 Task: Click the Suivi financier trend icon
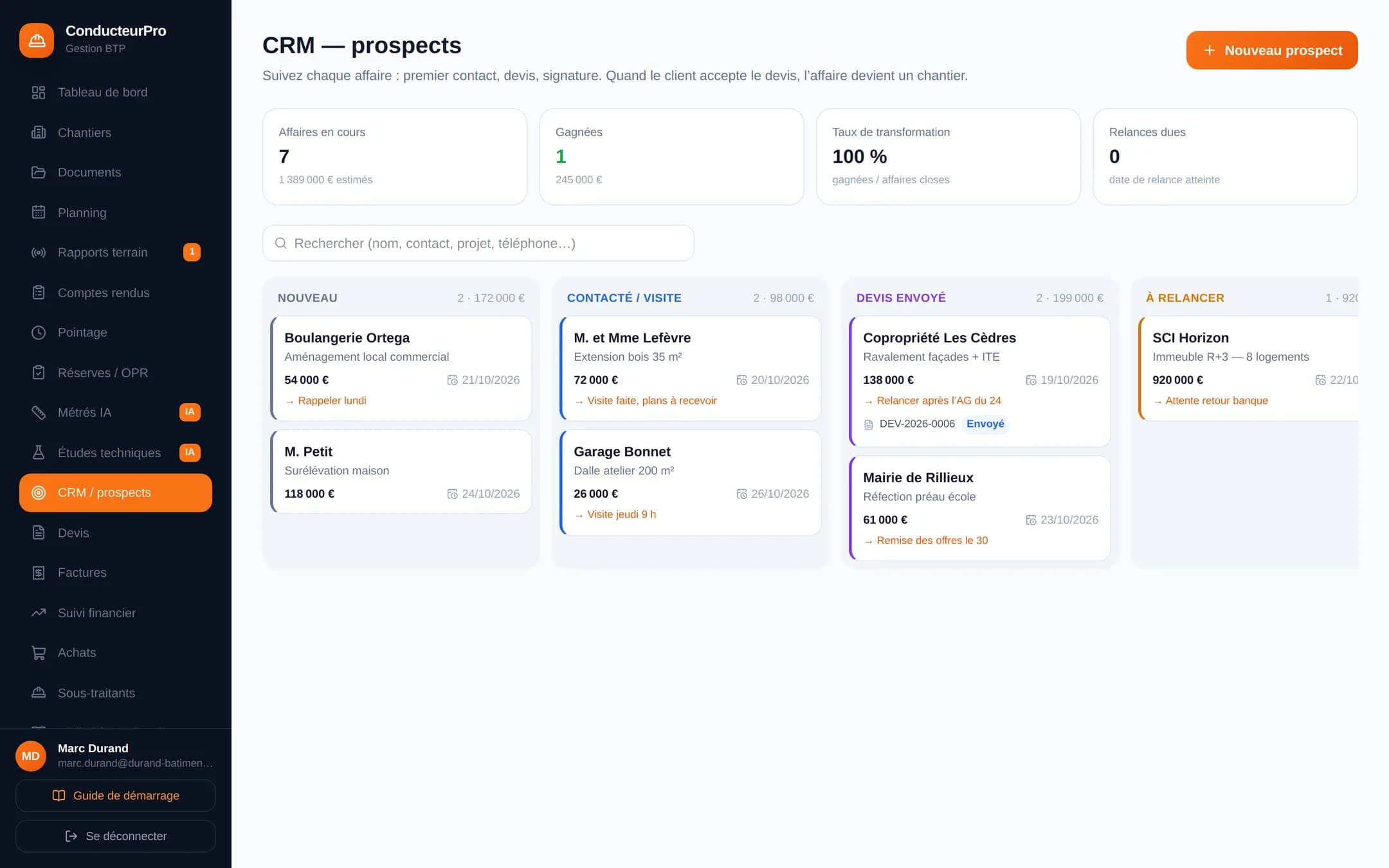(39, 613)
